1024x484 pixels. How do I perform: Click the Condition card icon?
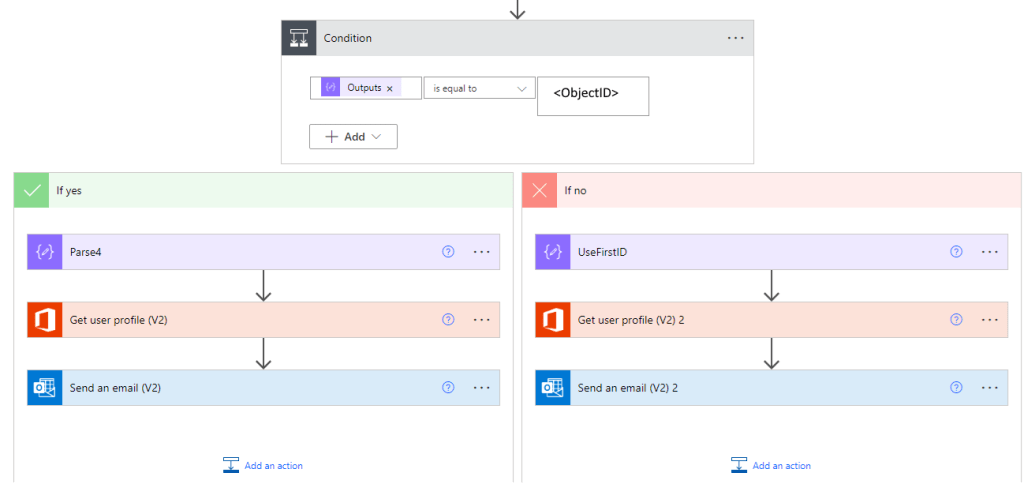[x=298, y=38]
